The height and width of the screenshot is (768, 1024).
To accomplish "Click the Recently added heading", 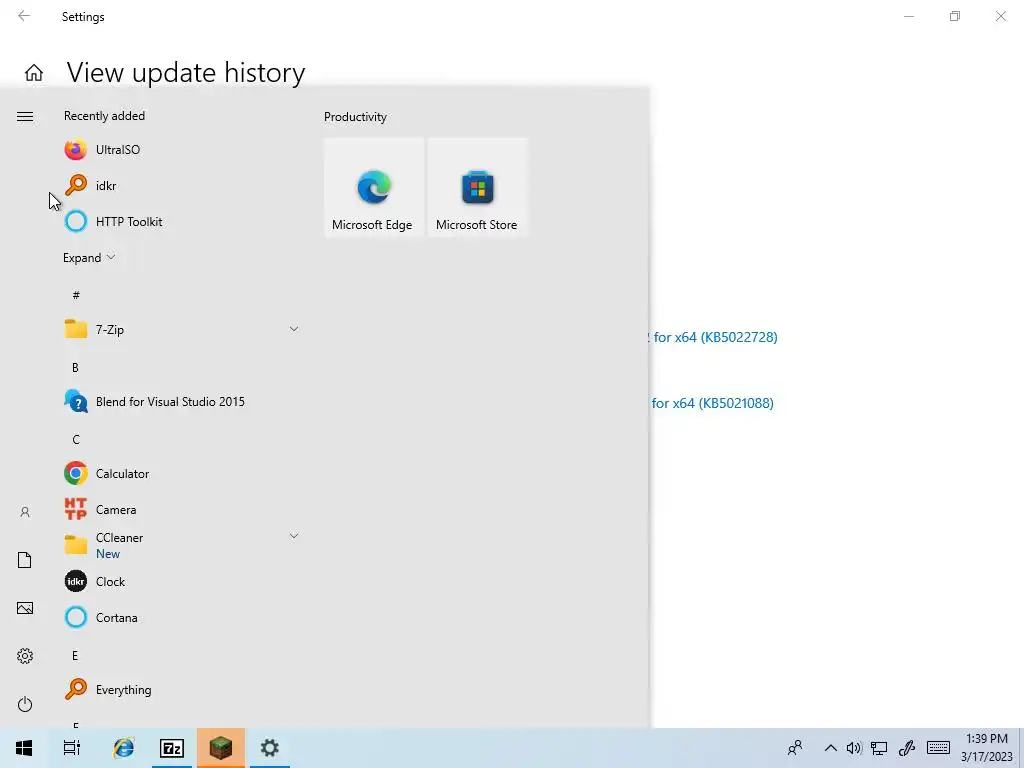I will pyautogui.click(x=104, y=116).
